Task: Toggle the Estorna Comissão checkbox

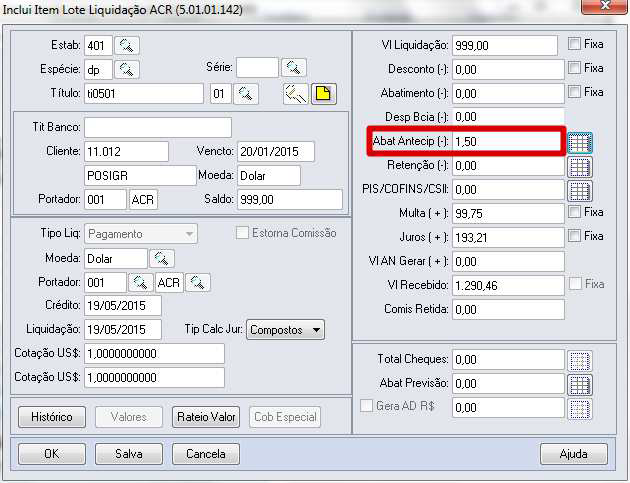Action: (242, 233)
